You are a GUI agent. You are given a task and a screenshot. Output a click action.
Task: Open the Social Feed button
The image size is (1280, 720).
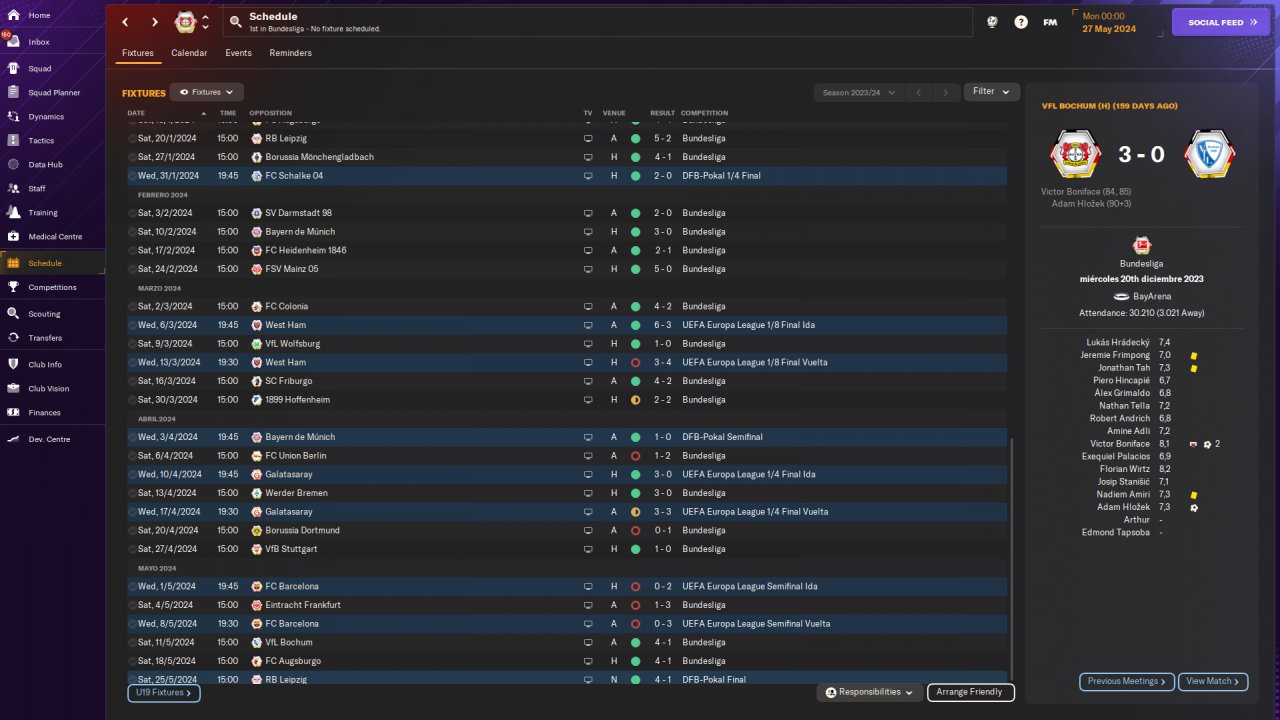click(1220, 22)
